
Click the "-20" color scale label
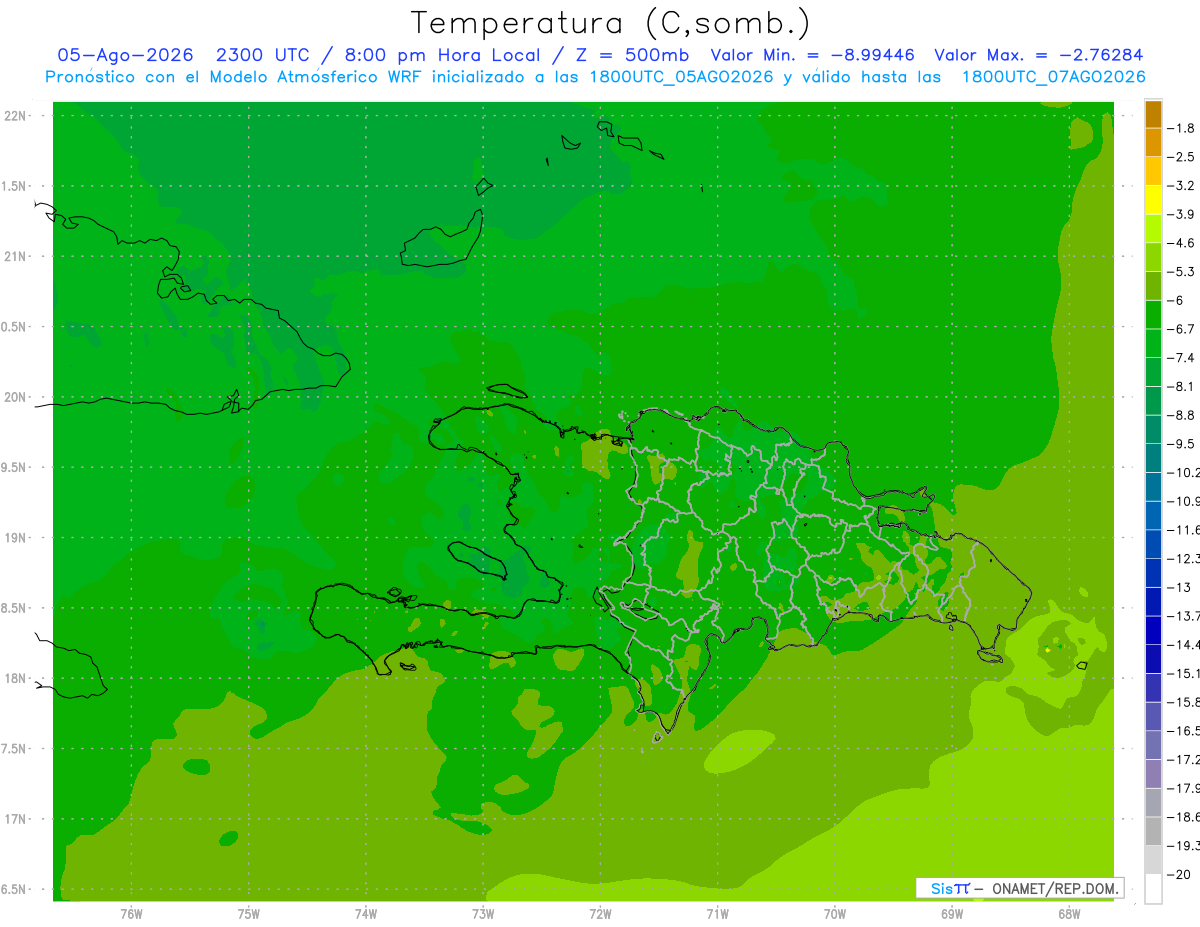[x=1180, y=874]
